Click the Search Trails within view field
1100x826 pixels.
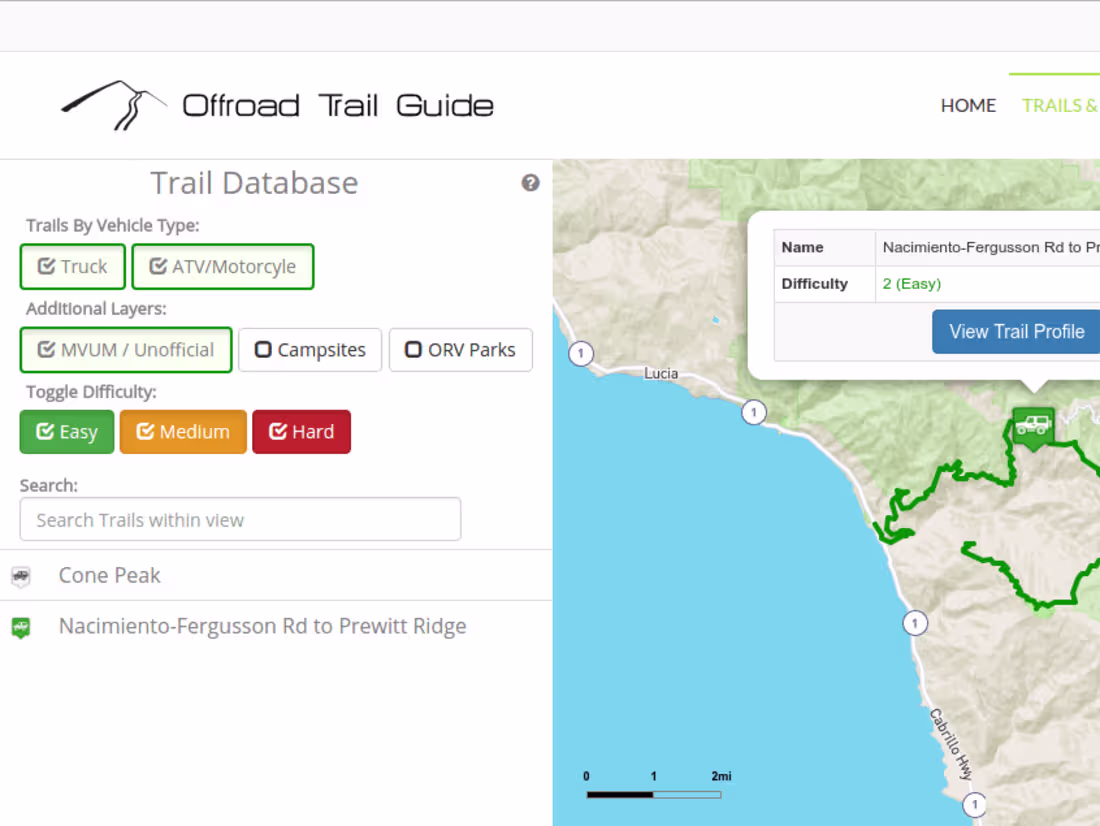[x=240, y=519]
